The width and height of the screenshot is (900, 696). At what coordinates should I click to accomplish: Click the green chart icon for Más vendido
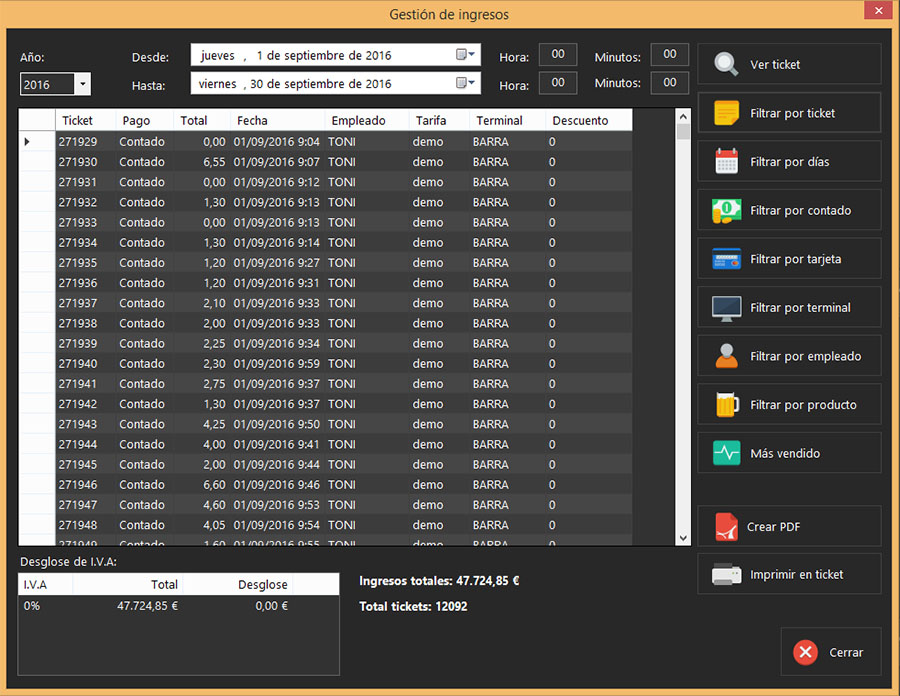tap(726, 453)
